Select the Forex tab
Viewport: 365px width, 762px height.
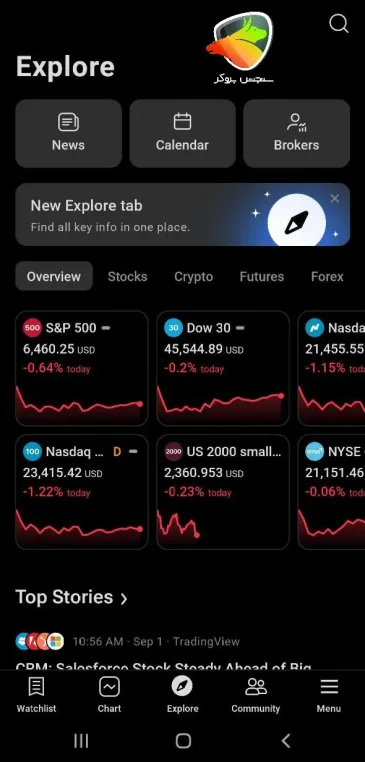327,277
